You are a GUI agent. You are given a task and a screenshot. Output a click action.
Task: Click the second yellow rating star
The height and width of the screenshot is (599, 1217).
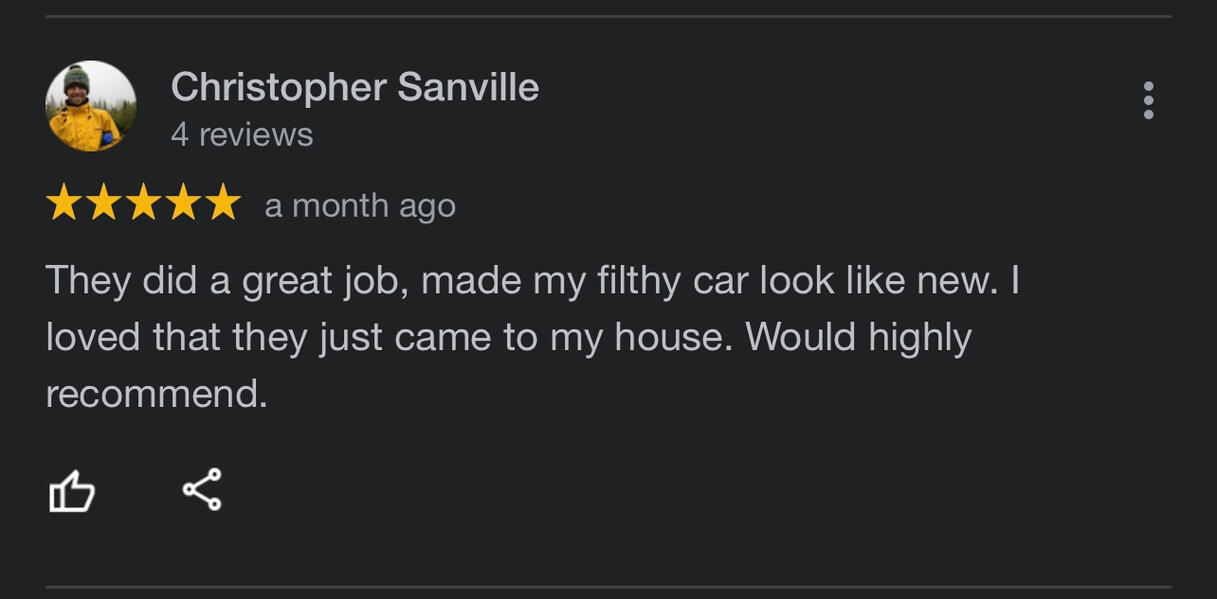[104, 203]
